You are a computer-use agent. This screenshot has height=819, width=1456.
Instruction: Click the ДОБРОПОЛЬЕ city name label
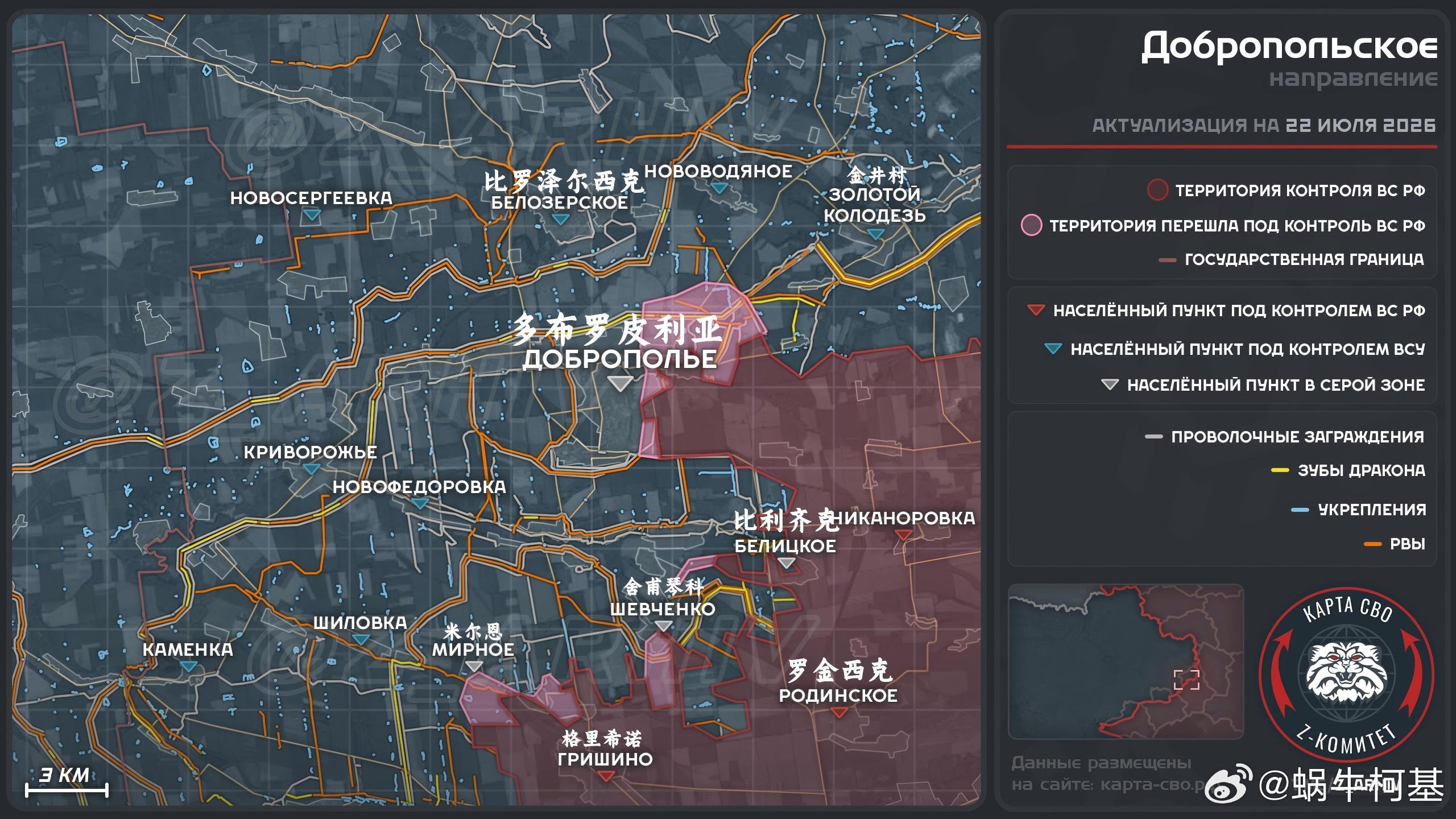tap(620, 359)
